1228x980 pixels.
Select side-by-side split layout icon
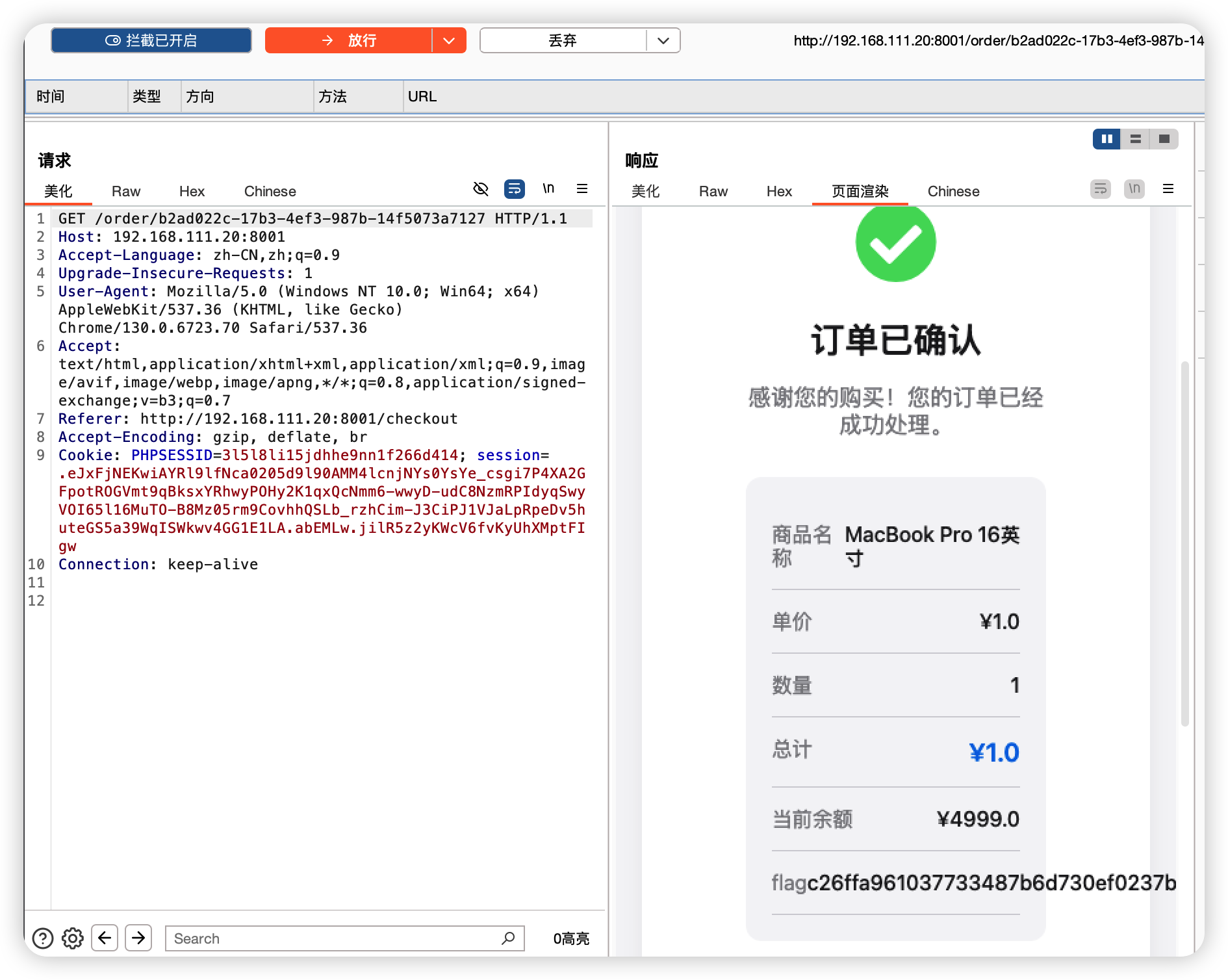pyautogui.click(x=1106, y=139)
